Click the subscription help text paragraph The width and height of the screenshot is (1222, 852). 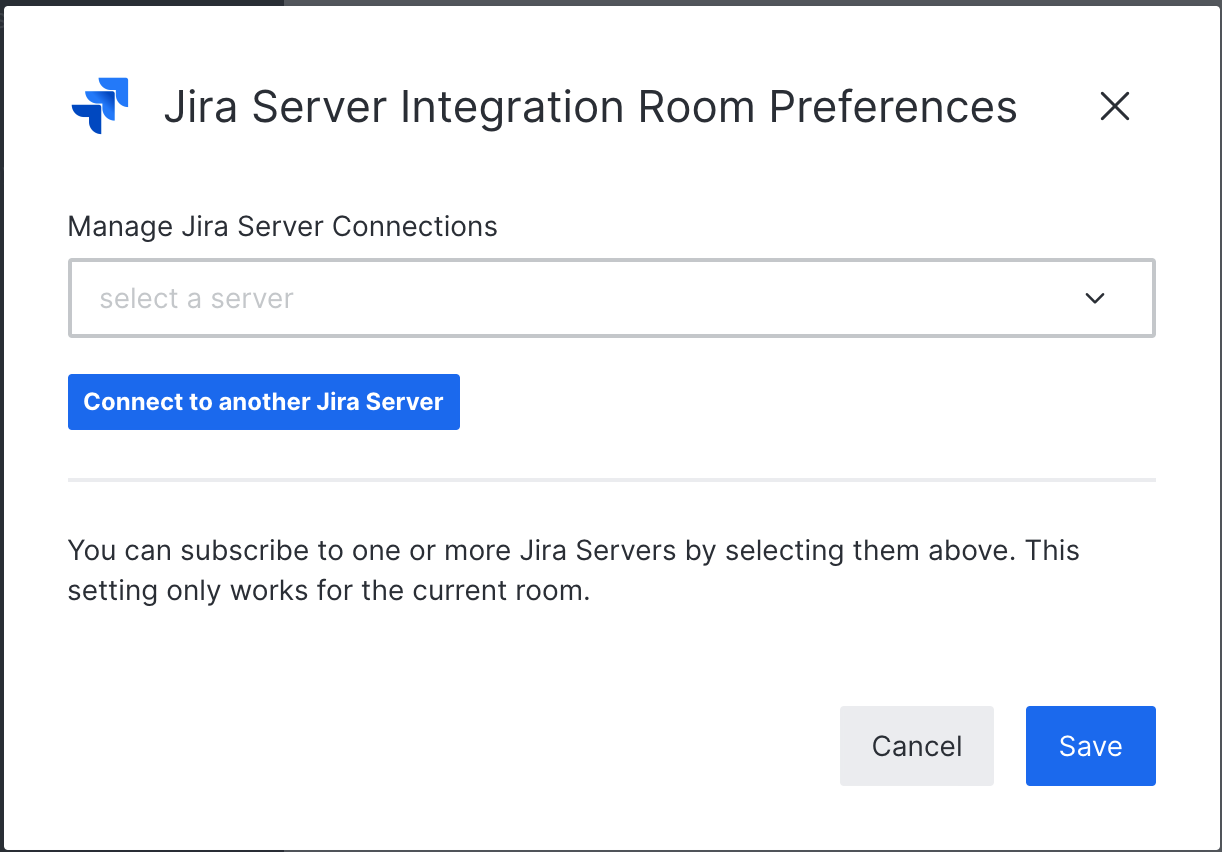coord(572,570)
